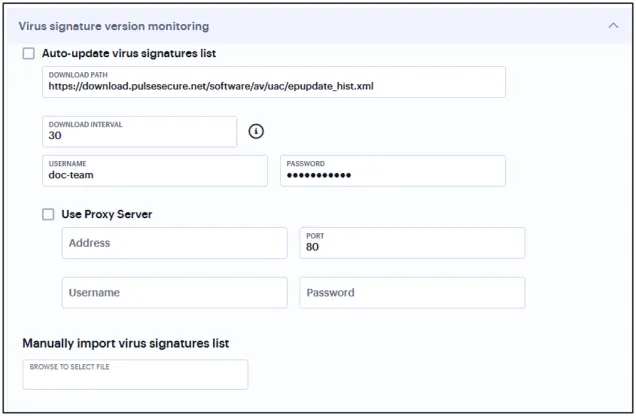Click the proxy Port field
Image resolution: width=636 pixels, height=416 pixels.
412,243
